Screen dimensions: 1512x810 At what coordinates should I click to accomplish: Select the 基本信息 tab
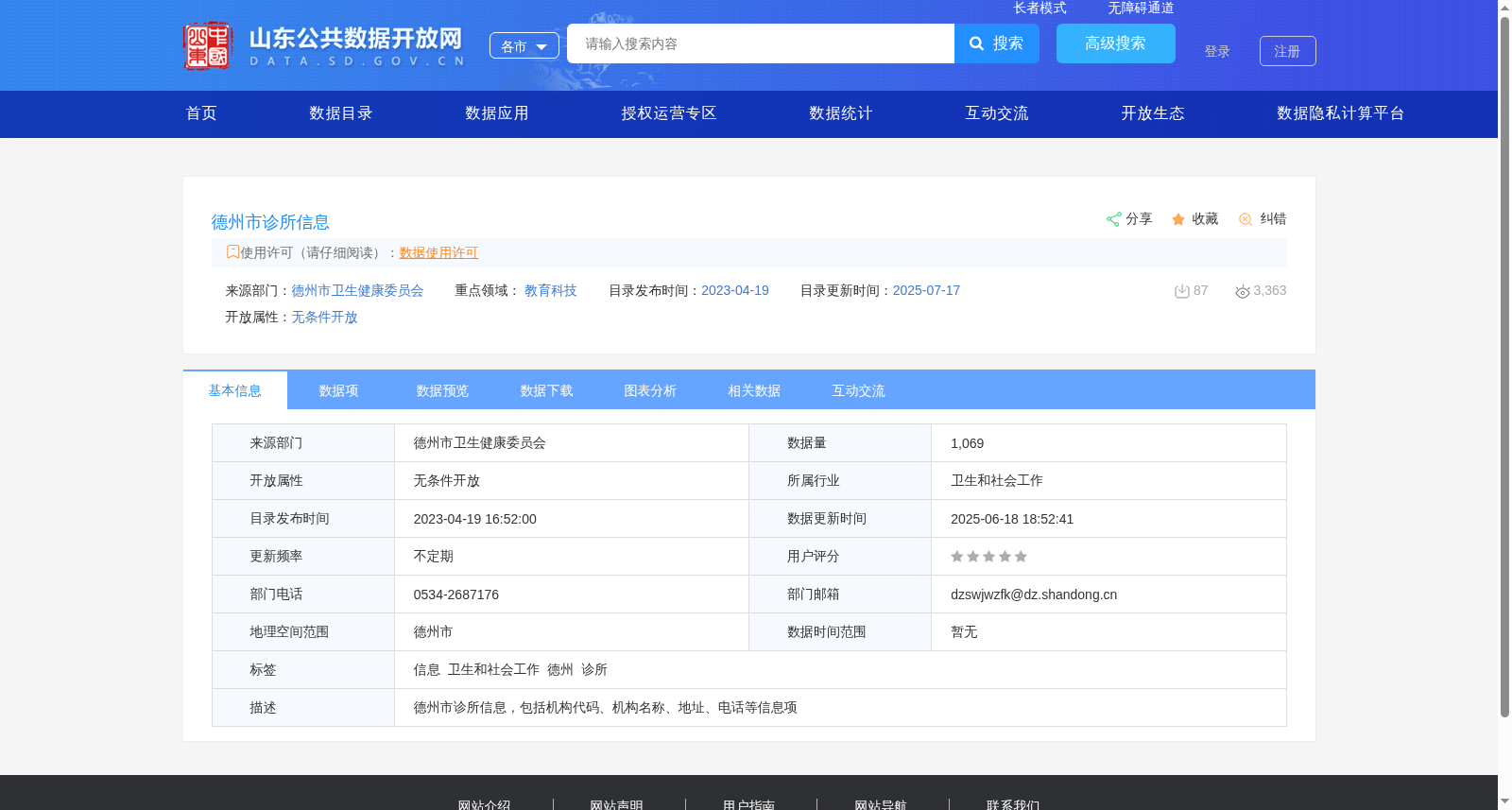(235, 390)
